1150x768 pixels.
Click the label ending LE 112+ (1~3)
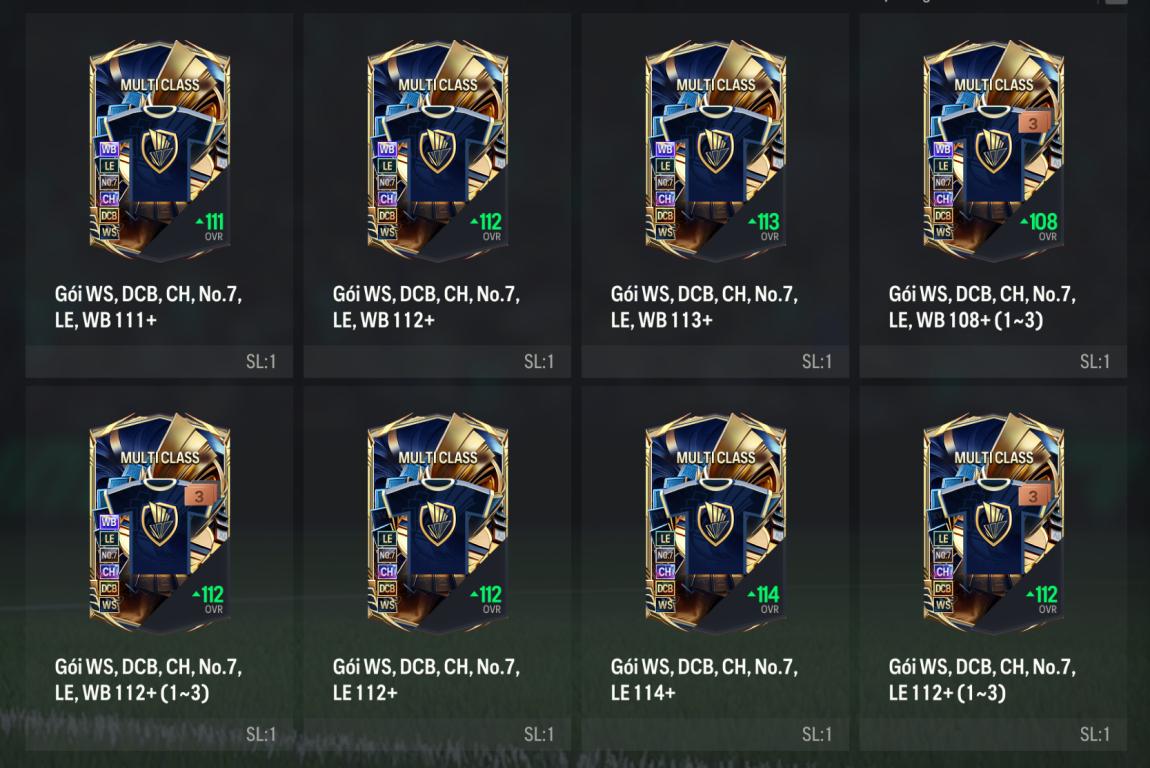pos(982,679)
